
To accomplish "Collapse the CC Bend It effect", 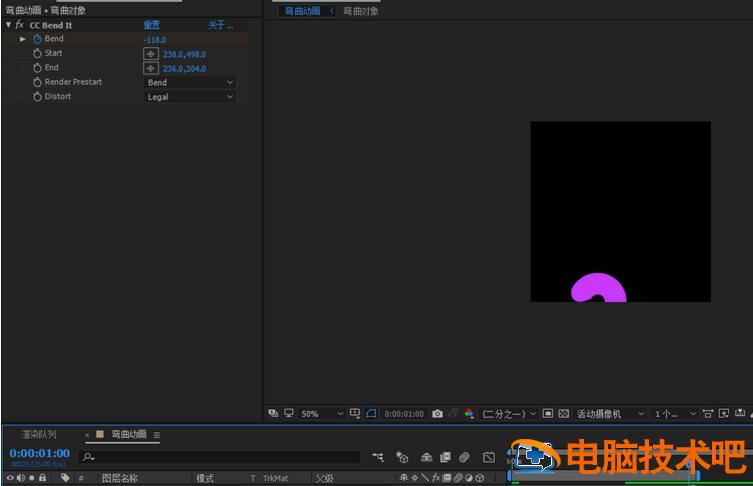I will click(x=9, y=24).
